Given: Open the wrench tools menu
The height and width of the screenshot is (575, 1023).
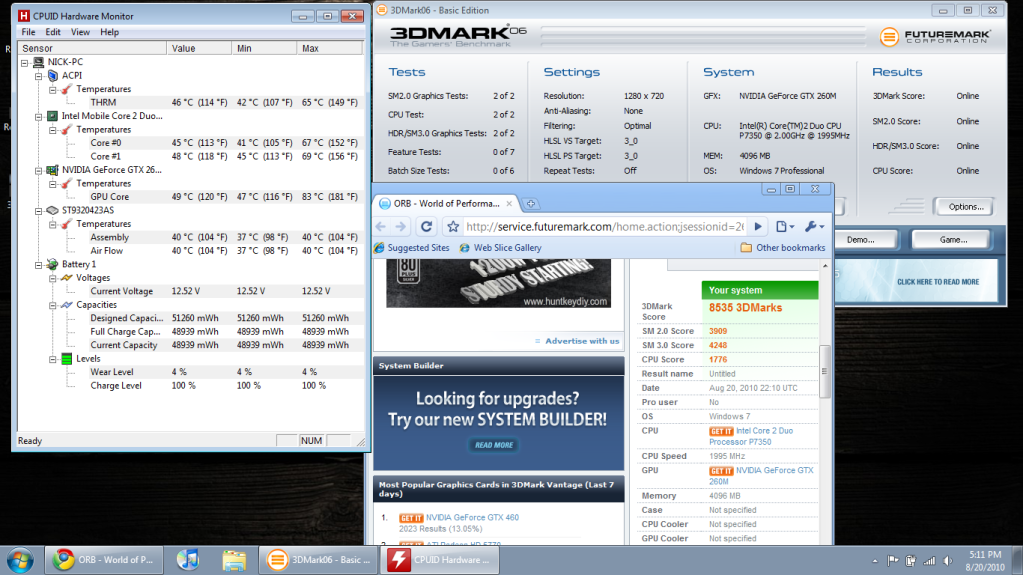Looking at the screenshot, I should click(814, 226).
